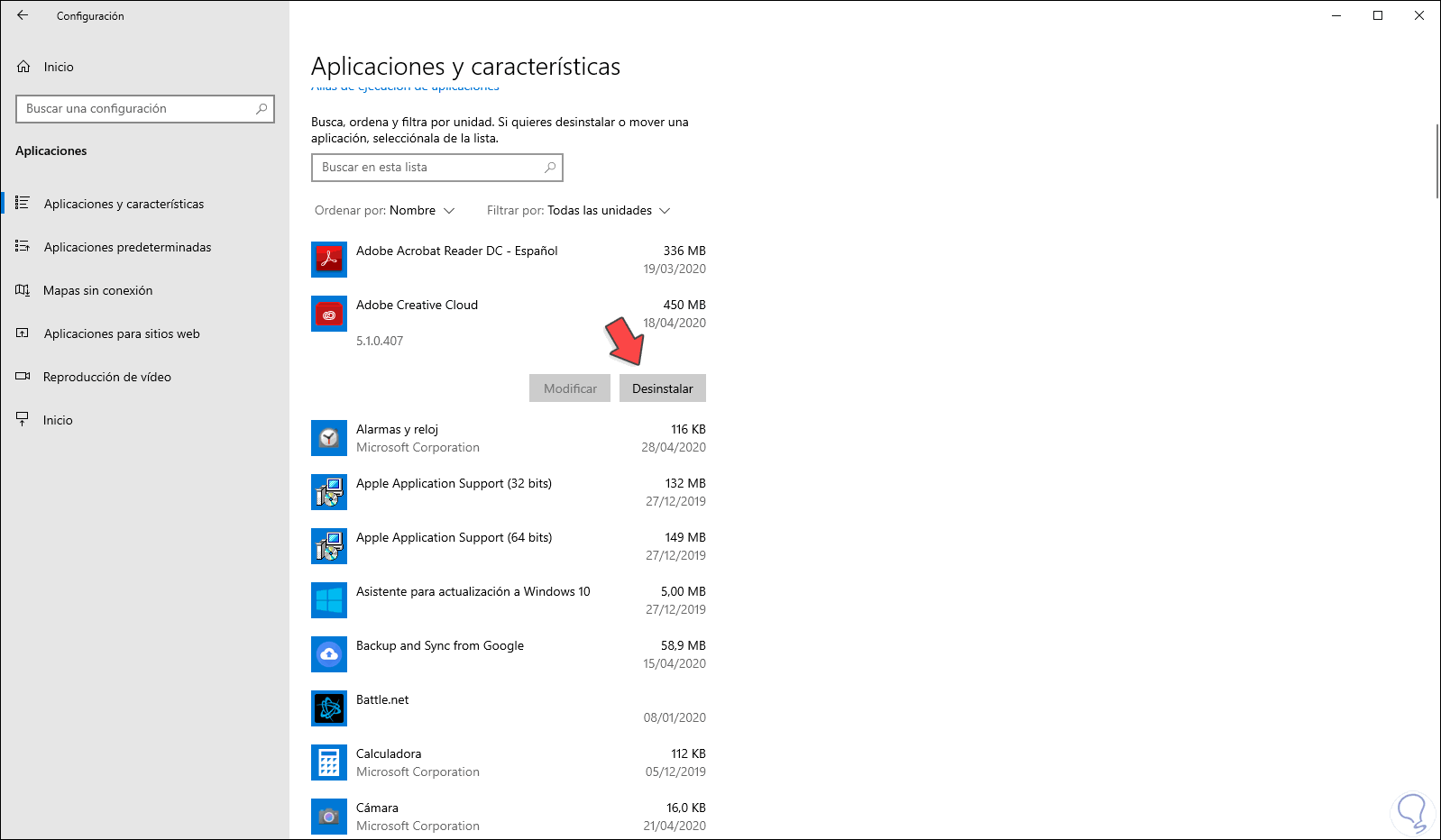The width and height of the screenshot is (1441, 840).
Task: Click the 336 MB size of Adobe Acrobat Reader
Action: tap(684, 251)
